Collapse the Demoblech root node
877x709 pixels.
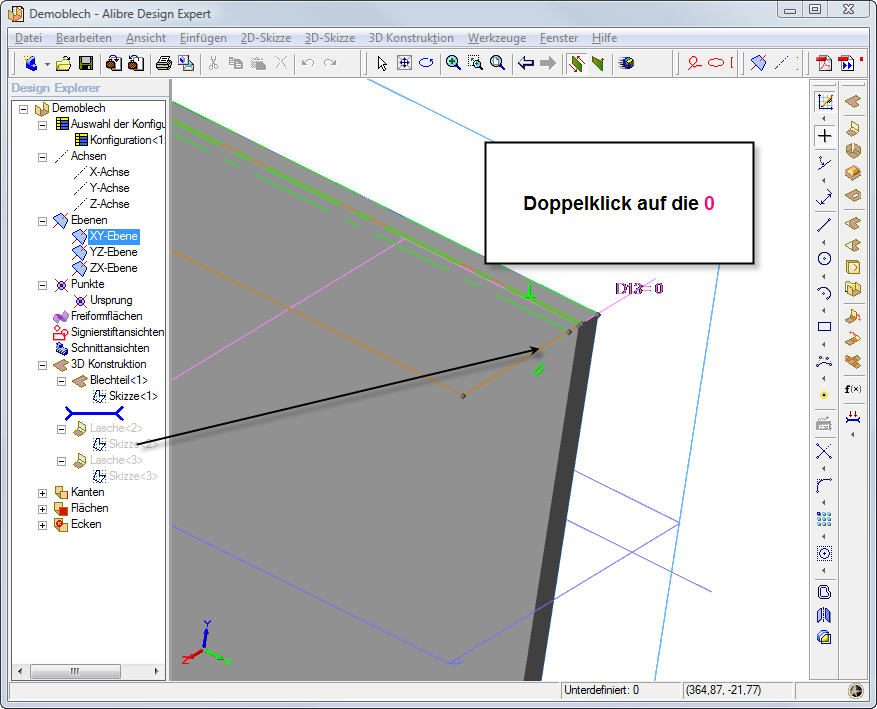click(23, 109)
